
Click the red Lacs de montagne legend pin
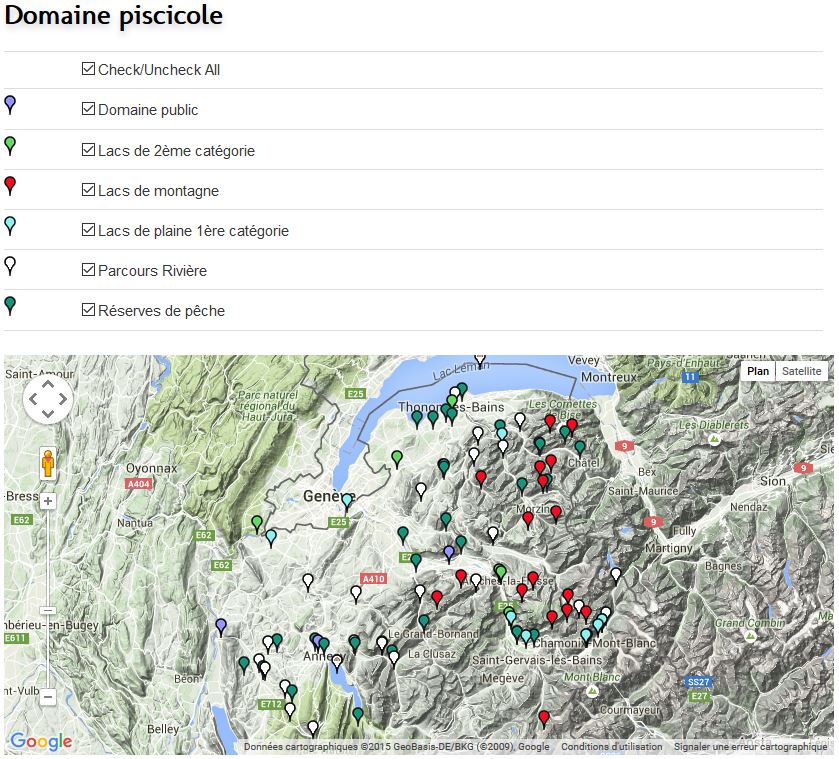(x=10, y=186)
